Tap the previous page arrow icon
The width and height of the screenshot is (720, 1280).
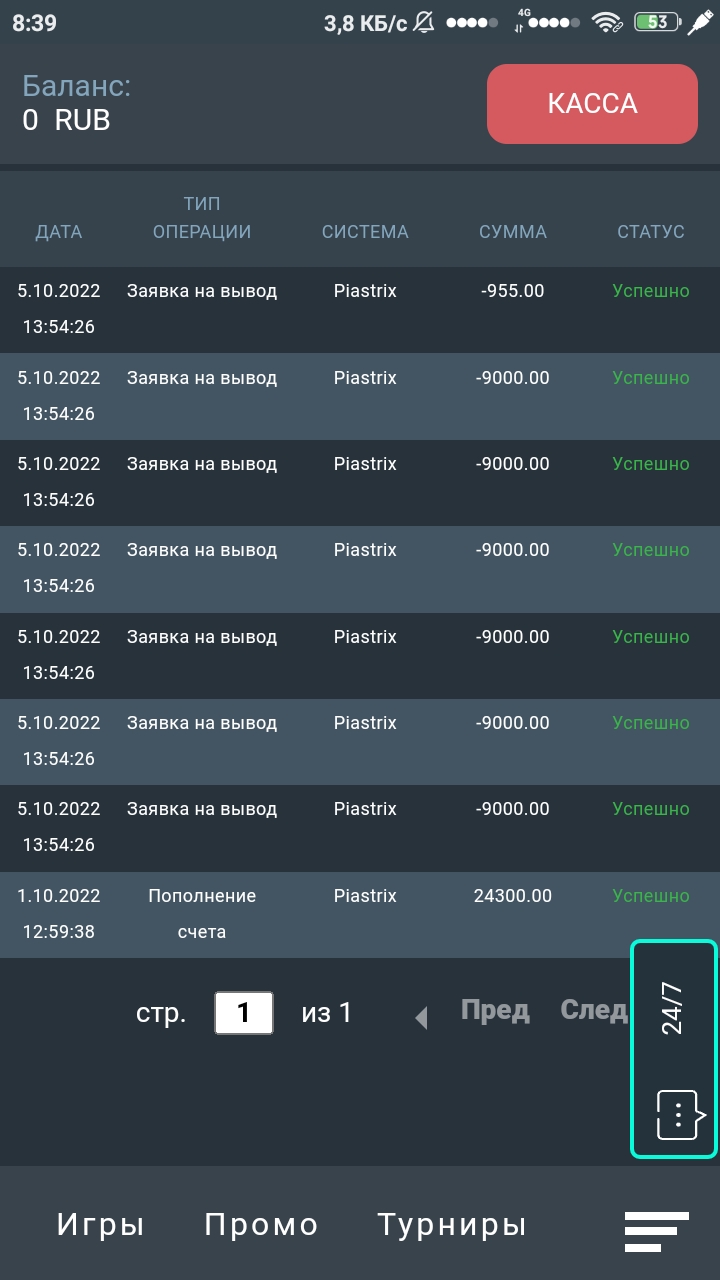422,1018
